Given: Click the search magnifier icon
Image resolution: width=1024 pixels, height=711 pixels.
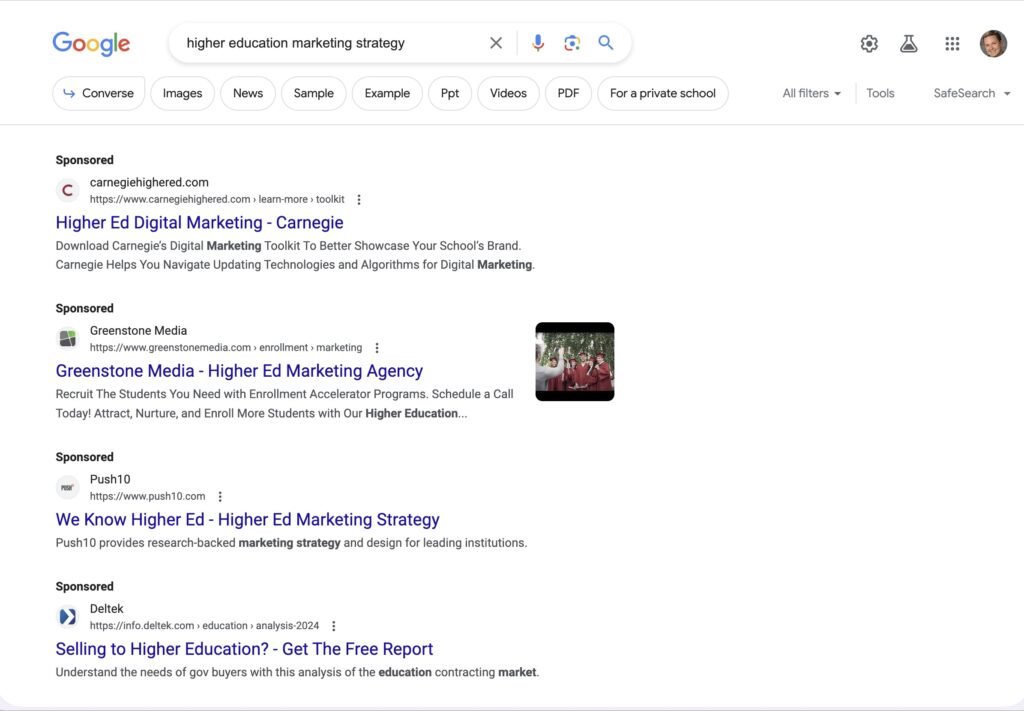Looking at the screenshot, I should point(605,43).
